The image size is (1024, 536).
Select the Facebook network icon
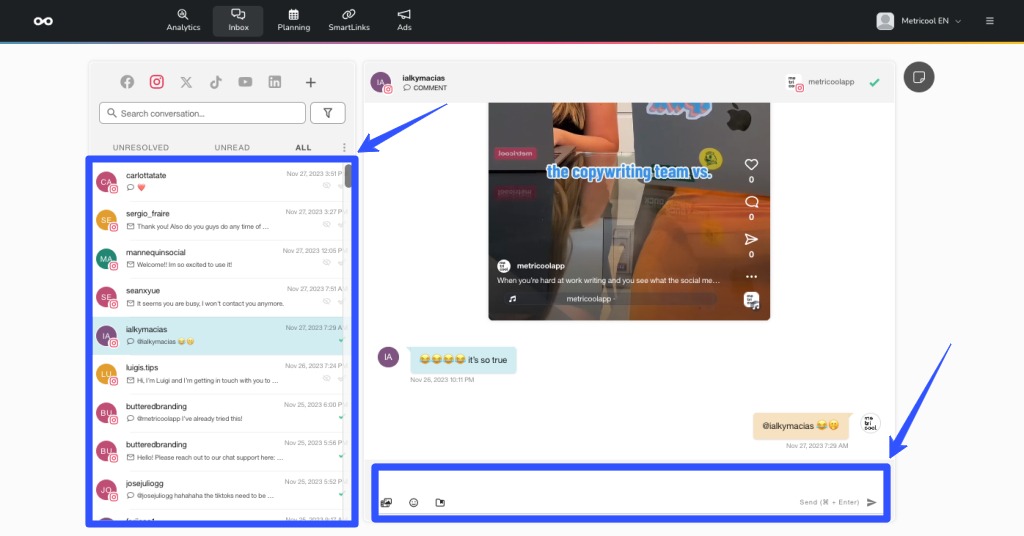(127, 83)
